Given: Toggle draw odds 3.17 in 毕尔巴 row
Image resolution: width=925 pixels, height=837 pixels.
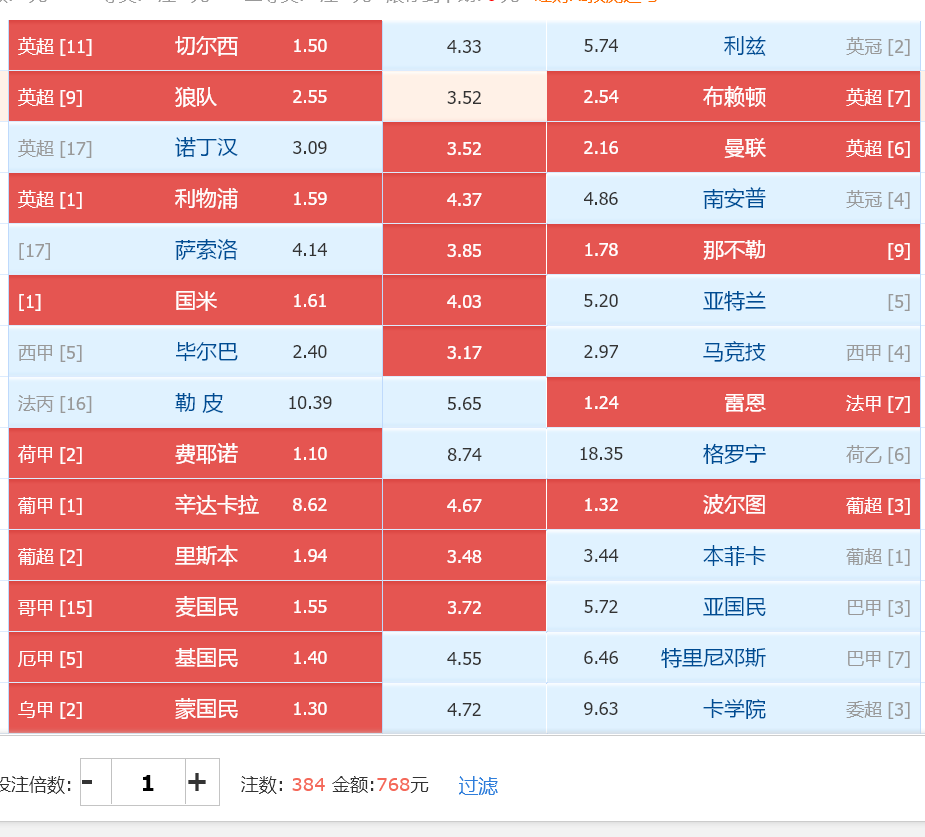Looking at the screenshot, I should [464, 352].
